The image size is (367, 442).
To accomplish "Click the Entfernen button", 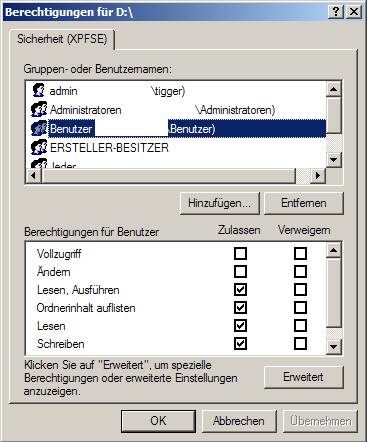I will pyautogui.click(x=304, y=203).
